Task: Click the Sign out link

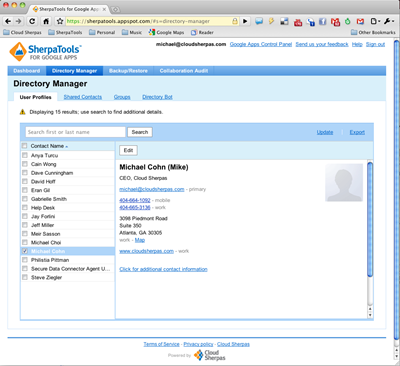Action: pyautogui.click(x=375, y=44)
